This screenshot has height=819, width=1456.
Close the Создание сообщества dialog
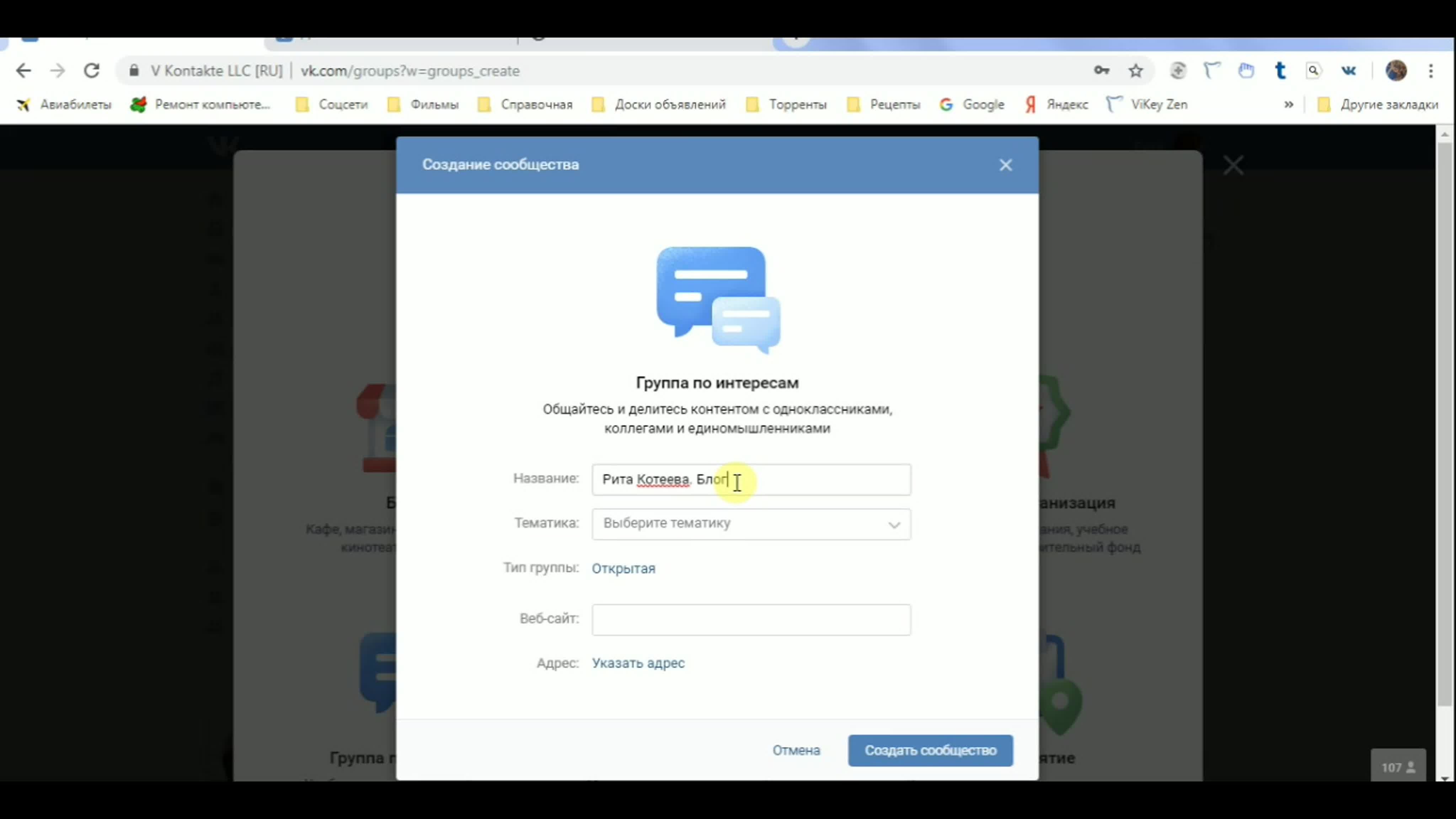click(x=1006, y=165)
